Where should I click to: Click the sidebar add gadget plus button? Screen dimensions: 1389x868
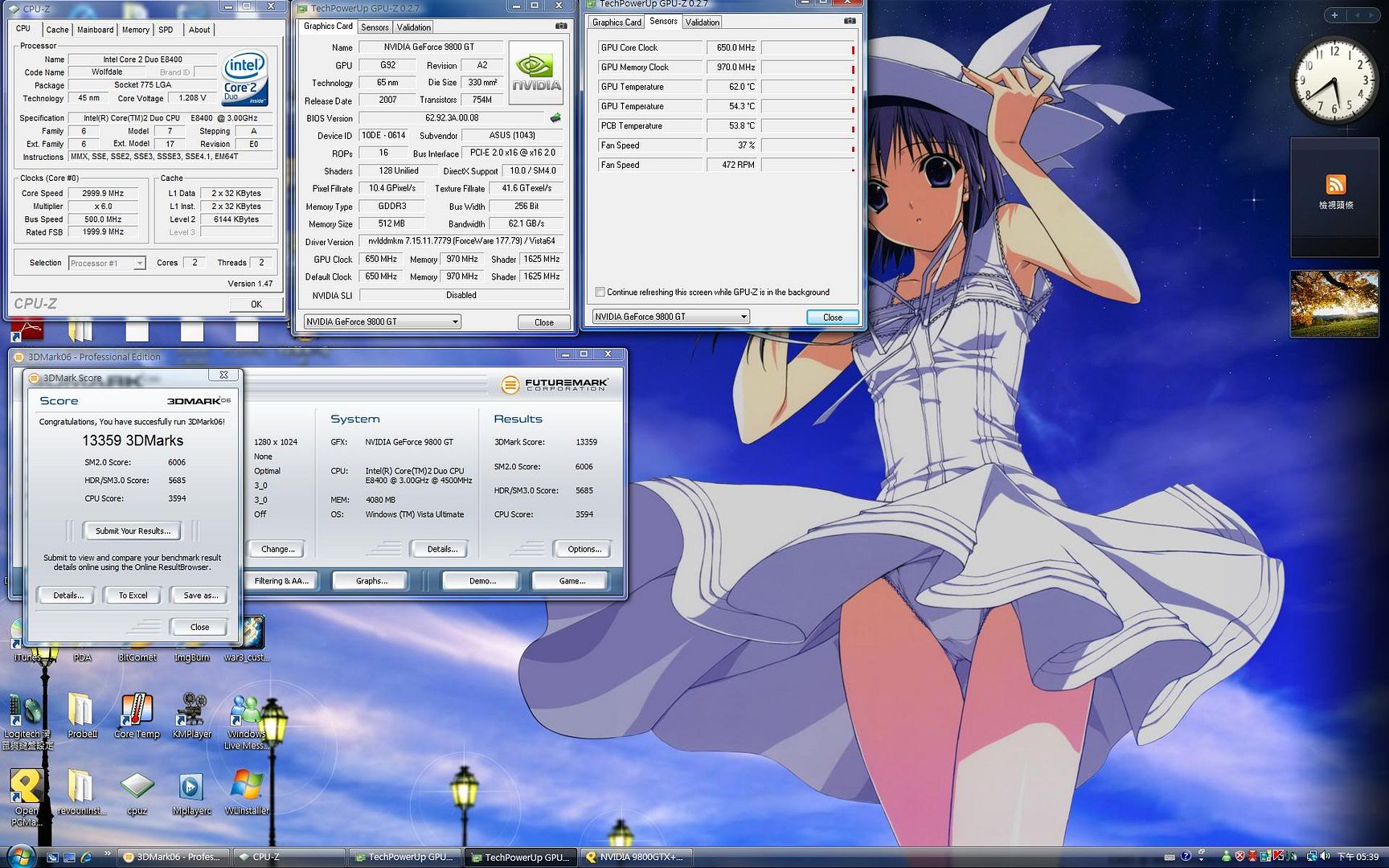[1334, 15]
